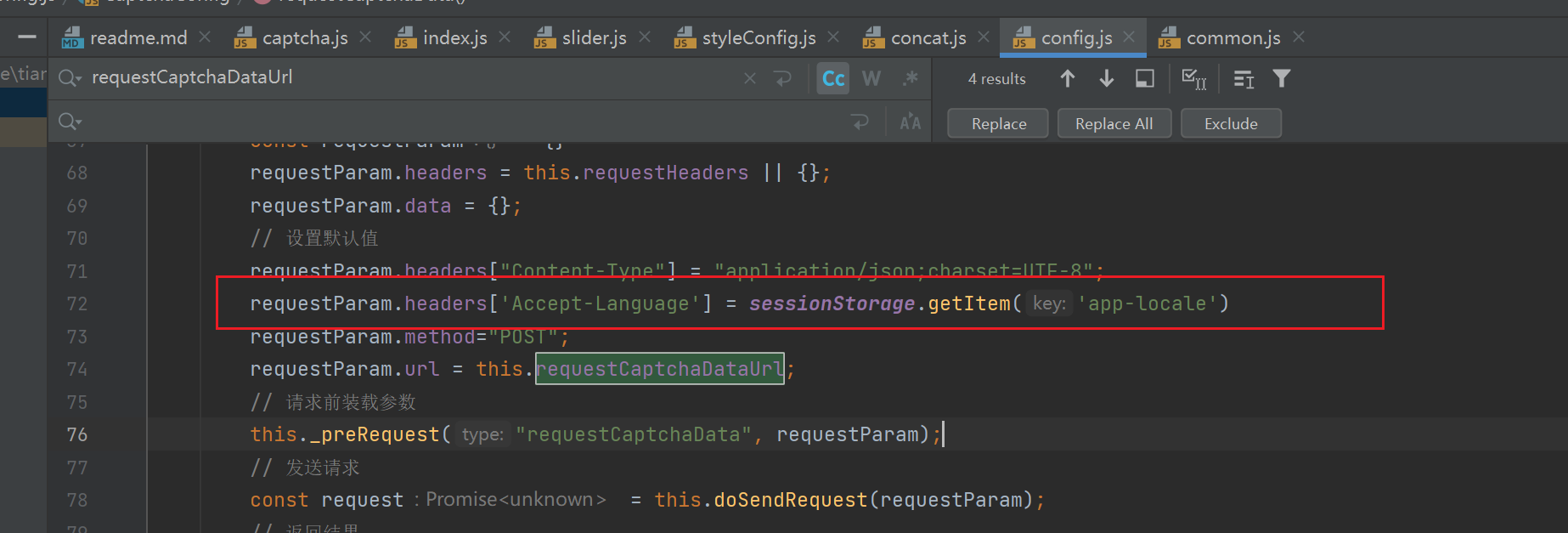Clear the search field text
This screenshot has height=533, width=1568.
pyautogui.click(x=750, y=79)
